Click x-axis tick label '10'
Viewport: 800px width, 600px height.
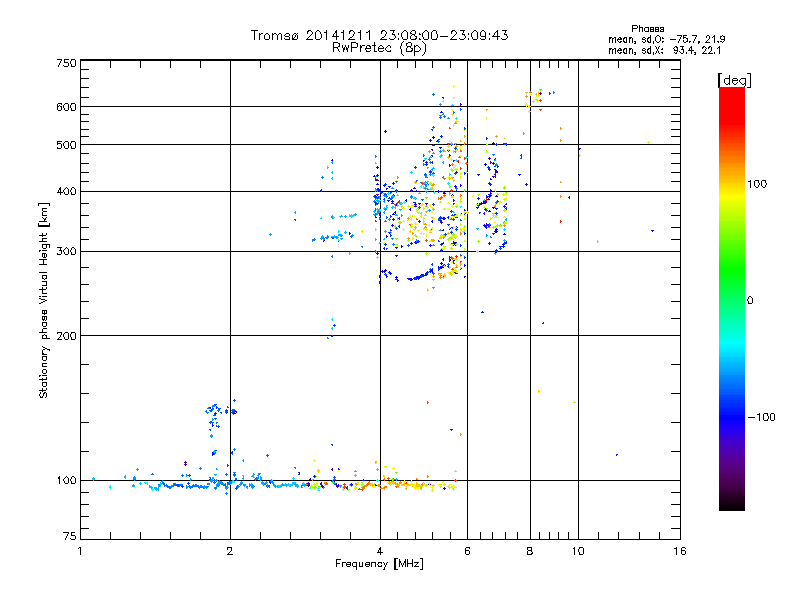pos(578,551)
